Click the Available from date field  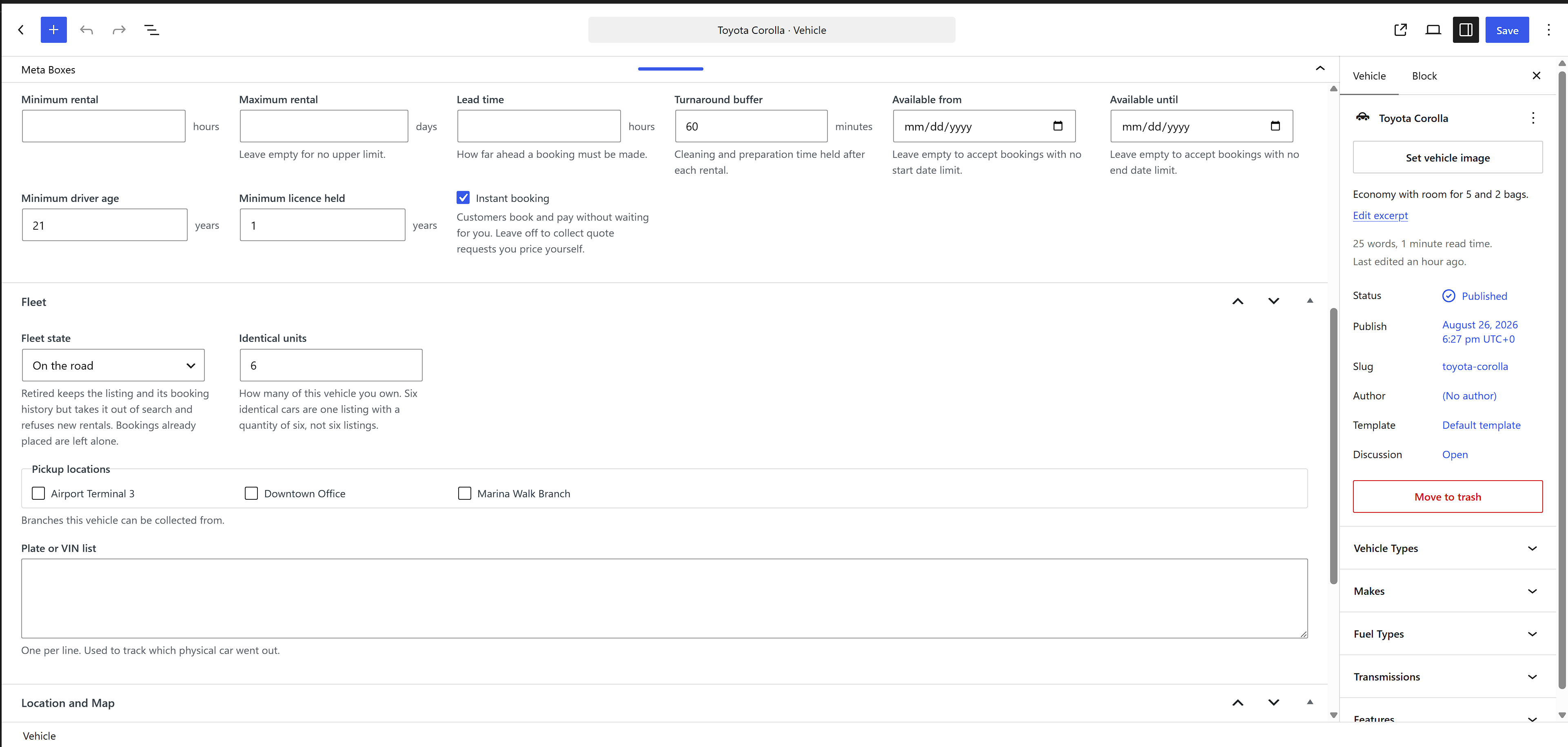984,126
